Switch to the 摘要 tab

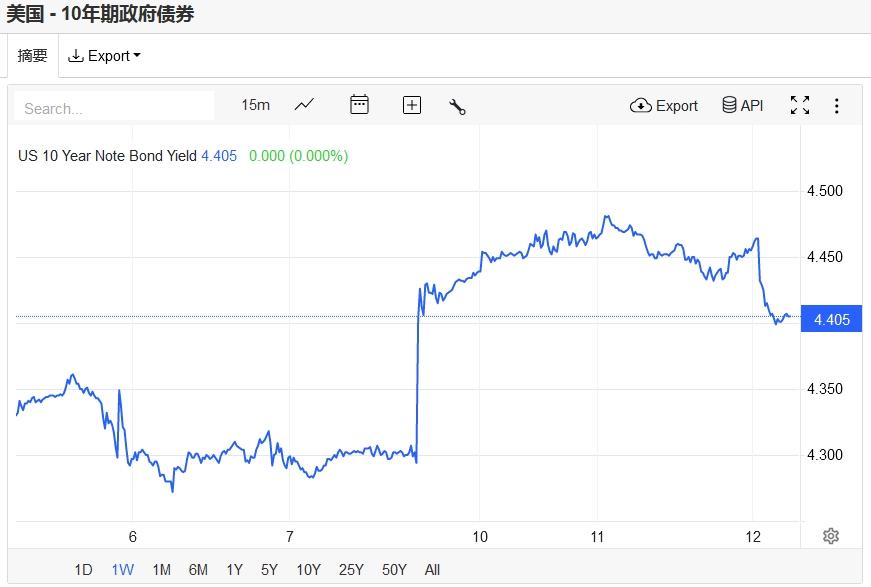32,56
